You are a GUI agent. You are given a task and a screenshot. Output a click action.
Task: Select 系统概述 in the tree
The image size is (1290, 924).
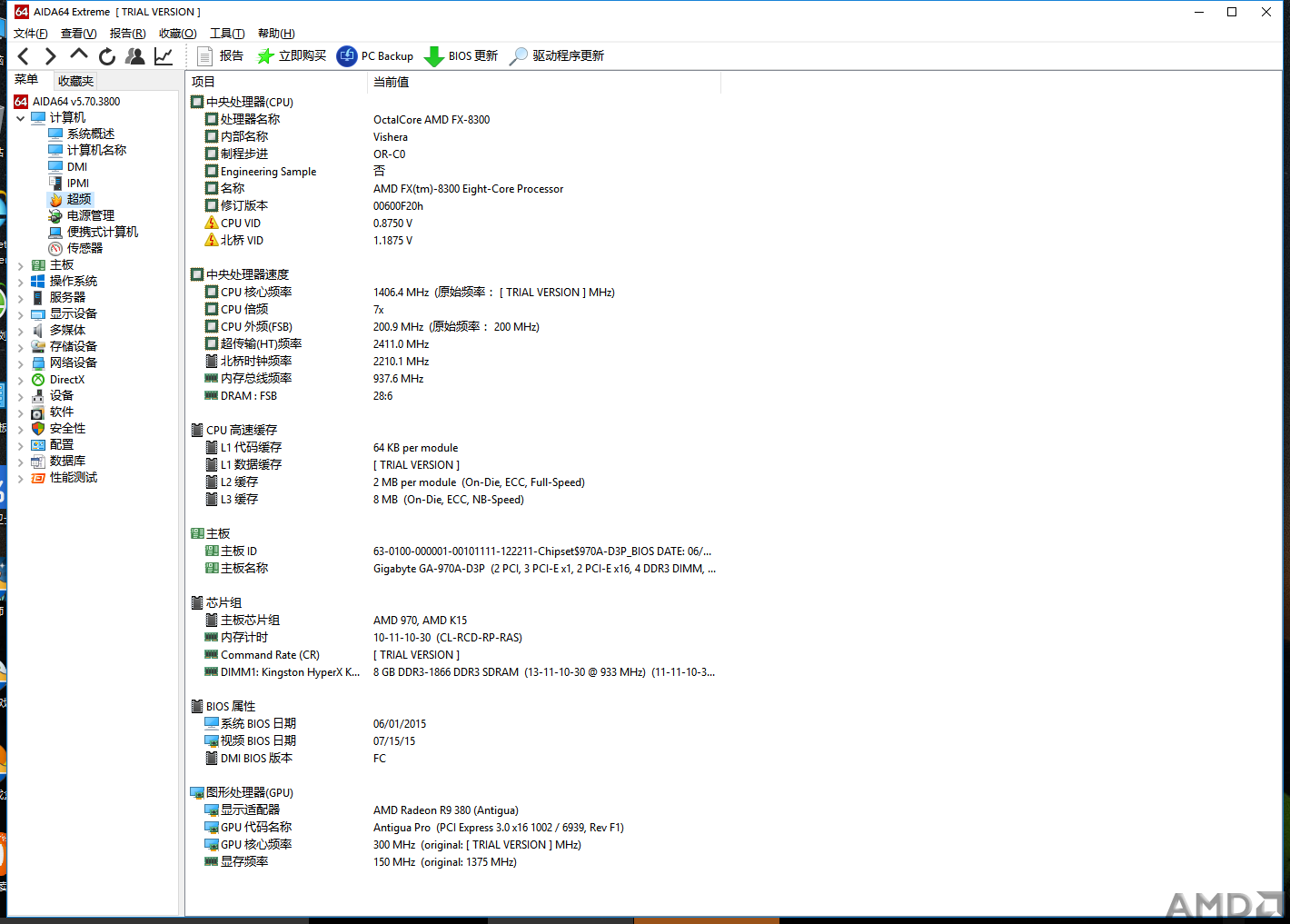[91, 134]
